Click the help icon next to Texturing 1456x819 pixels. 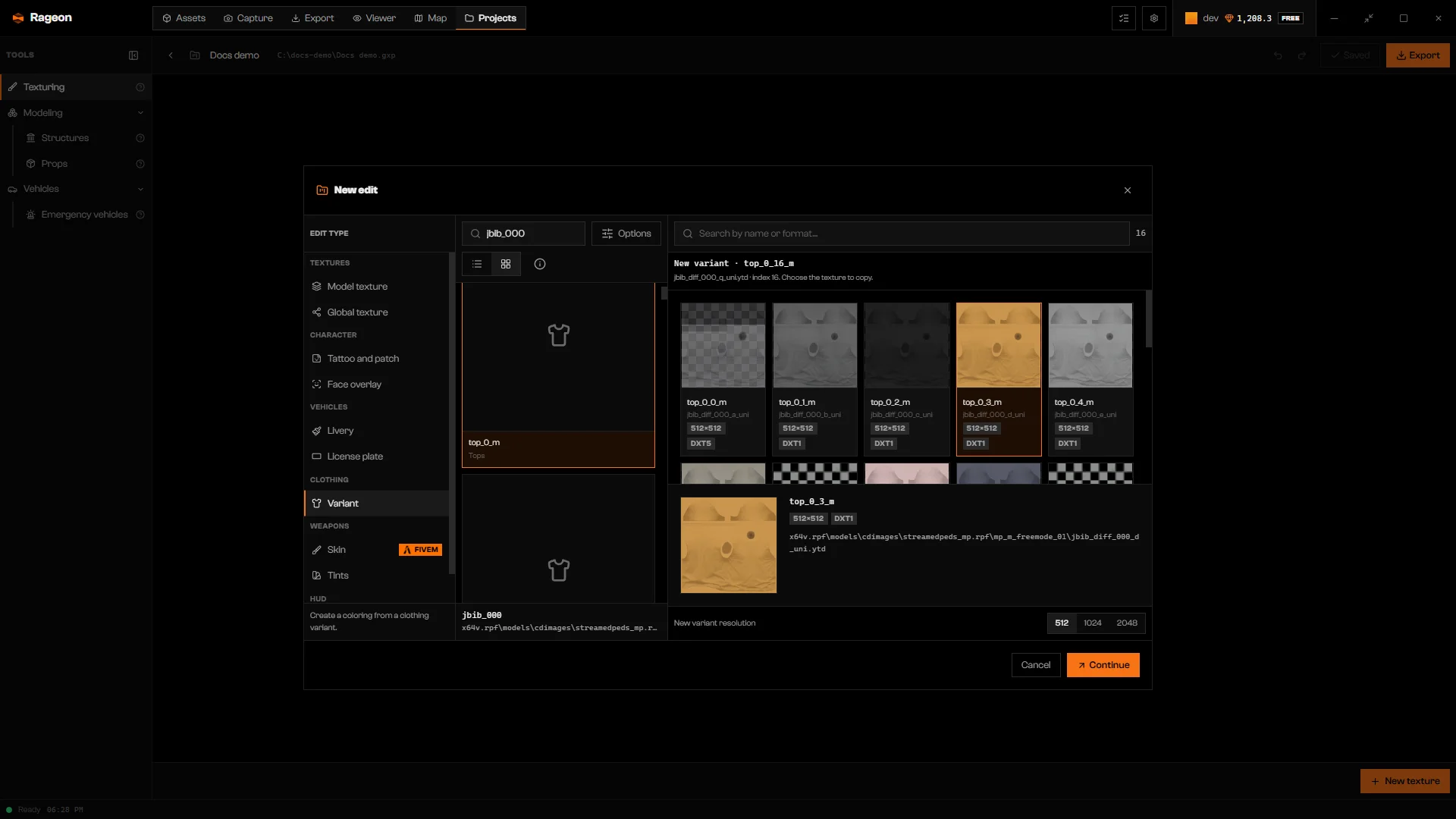(140, 87)
